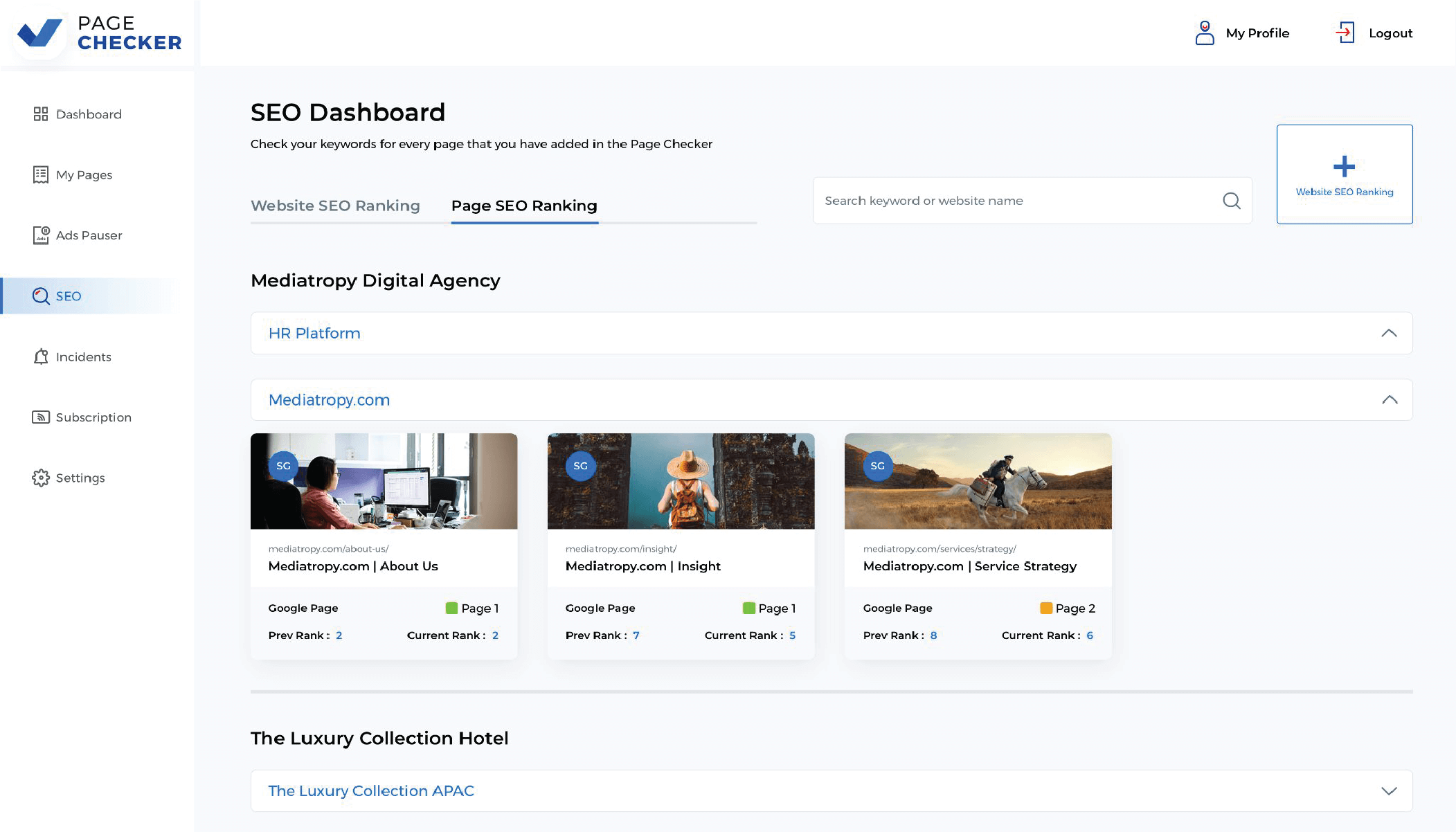The image size is (1456, 832).
Task: Click the SEO magnifier icon in sidebar
Action: [x=42, y=296]
